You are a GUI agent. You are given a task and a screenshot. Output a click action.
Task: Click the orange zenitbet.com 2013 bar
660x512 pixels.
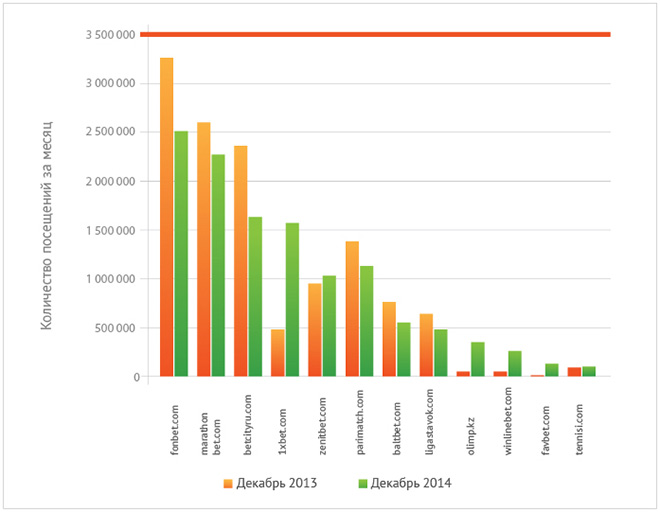[x=315, y=330]
